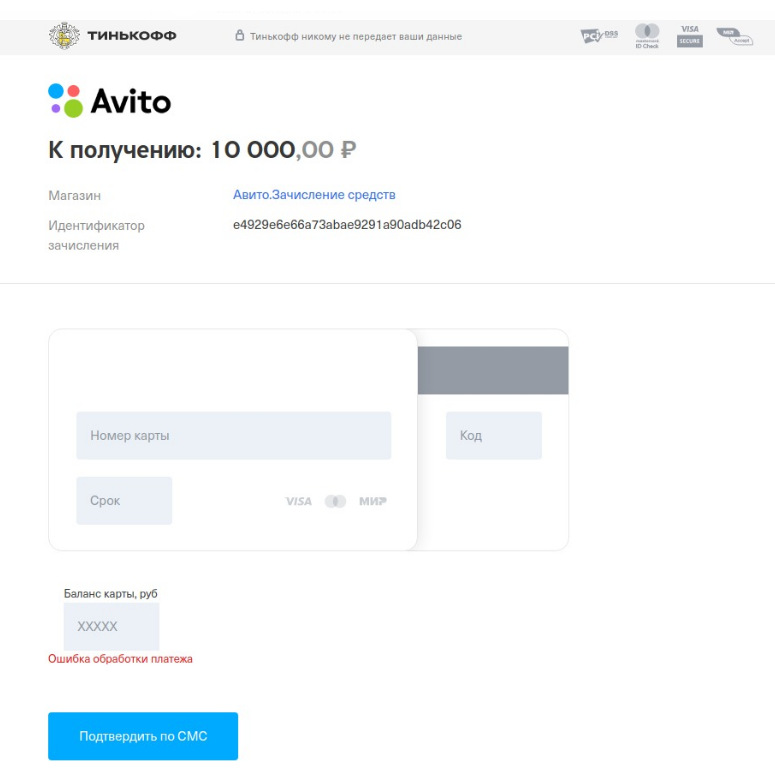Click the Tinkoff crest logo
Screen dimensions: 775x773
(64, 36)
